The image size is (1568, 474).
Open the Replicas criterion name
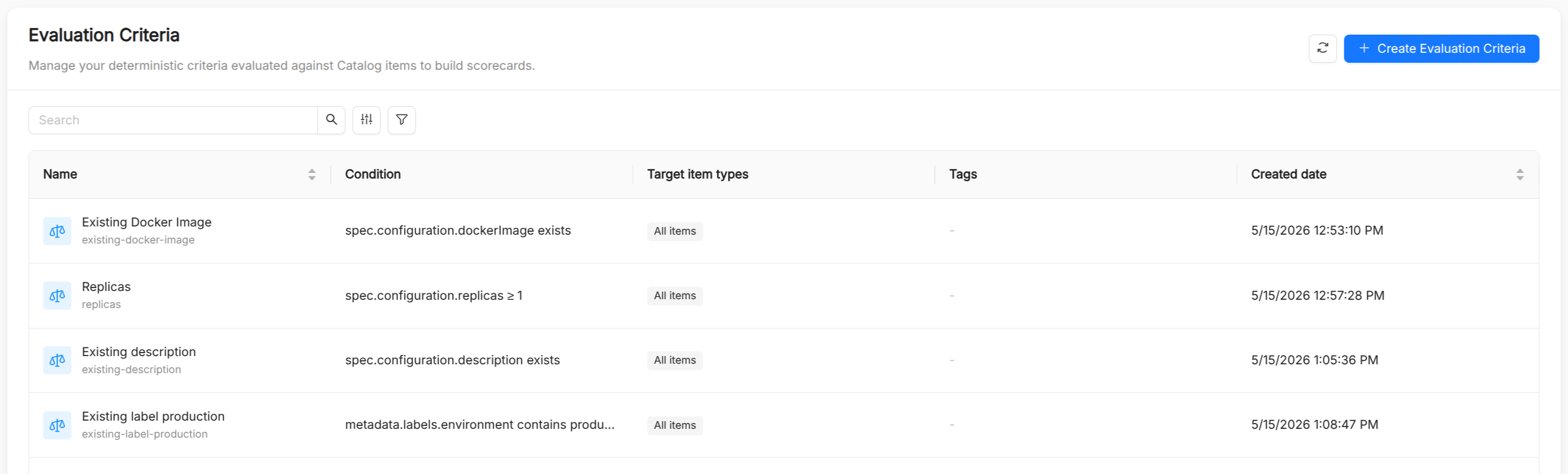(x=106, y=287)
